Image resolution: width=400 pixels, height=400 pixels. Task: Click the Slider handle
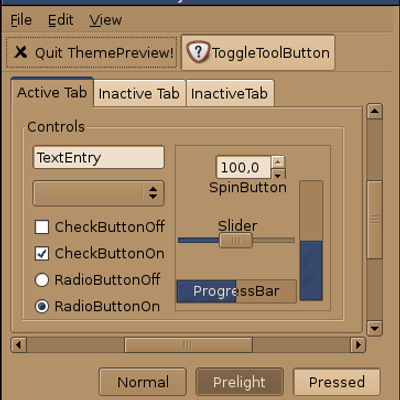[236, 240]
